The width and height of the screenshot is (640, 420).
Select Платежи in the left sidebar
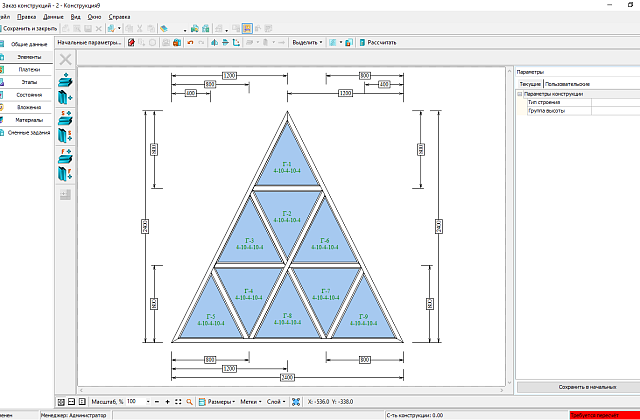click(27, 70)
